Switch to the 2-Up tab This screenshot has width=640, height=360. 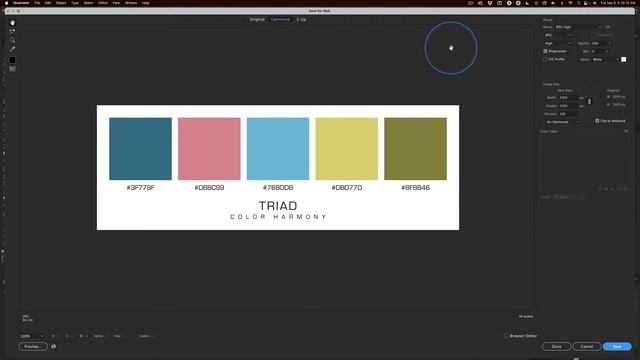(x=301, y=19)
